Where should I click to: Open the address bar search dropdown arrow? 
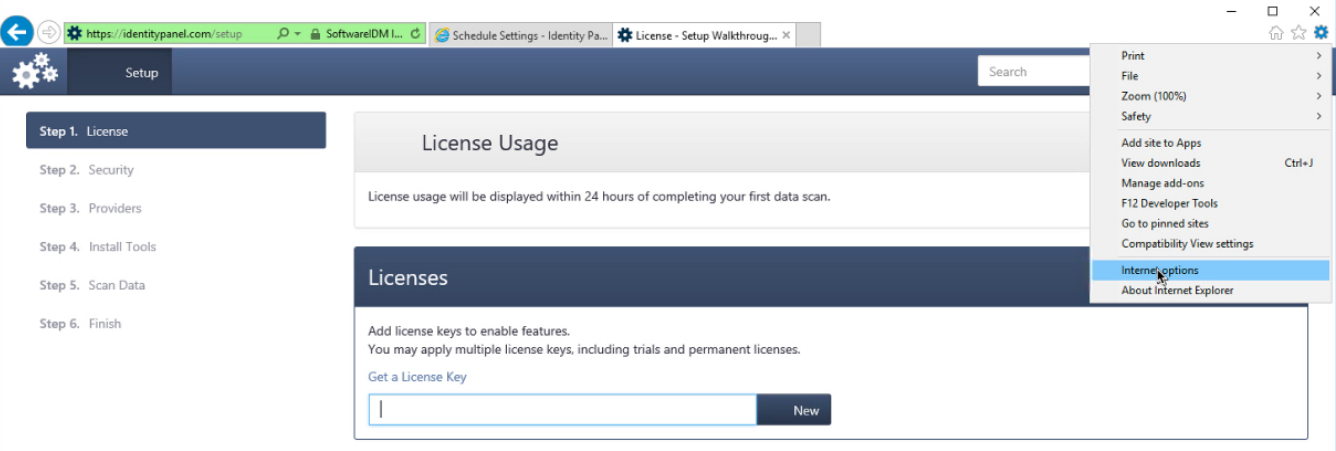[298, 34]
